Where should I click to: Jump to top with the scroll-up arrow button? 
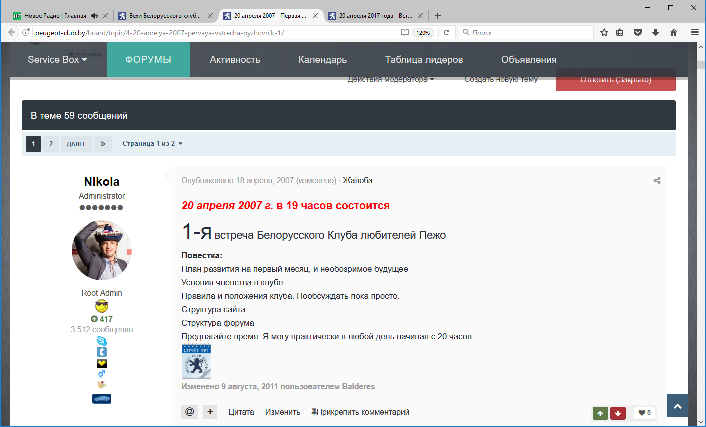pyautogui.click(x=678, y=406)
